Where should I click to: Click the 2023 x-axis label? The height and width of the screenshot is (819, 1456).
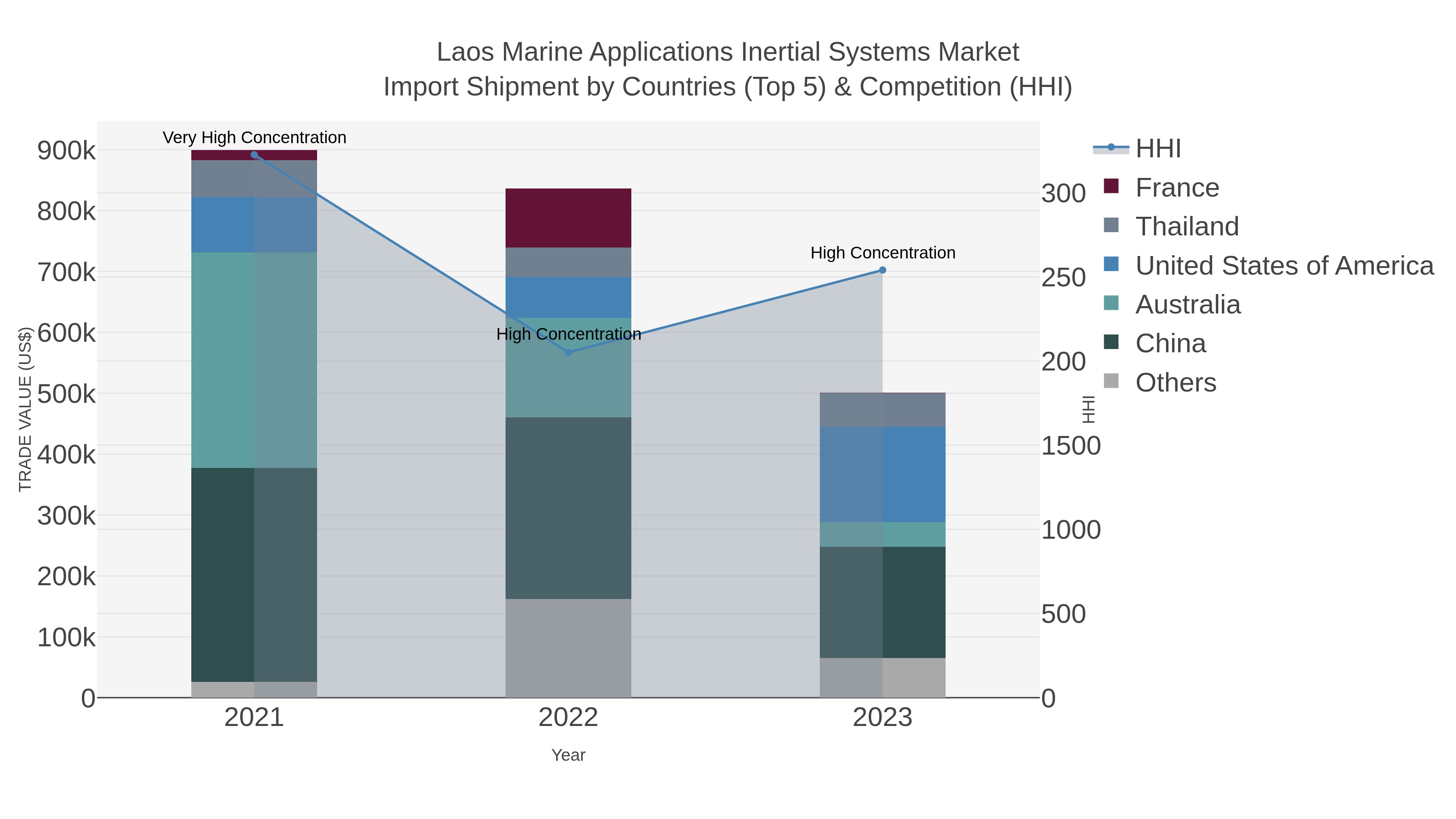pyautogui.click(x=882, y=718)
